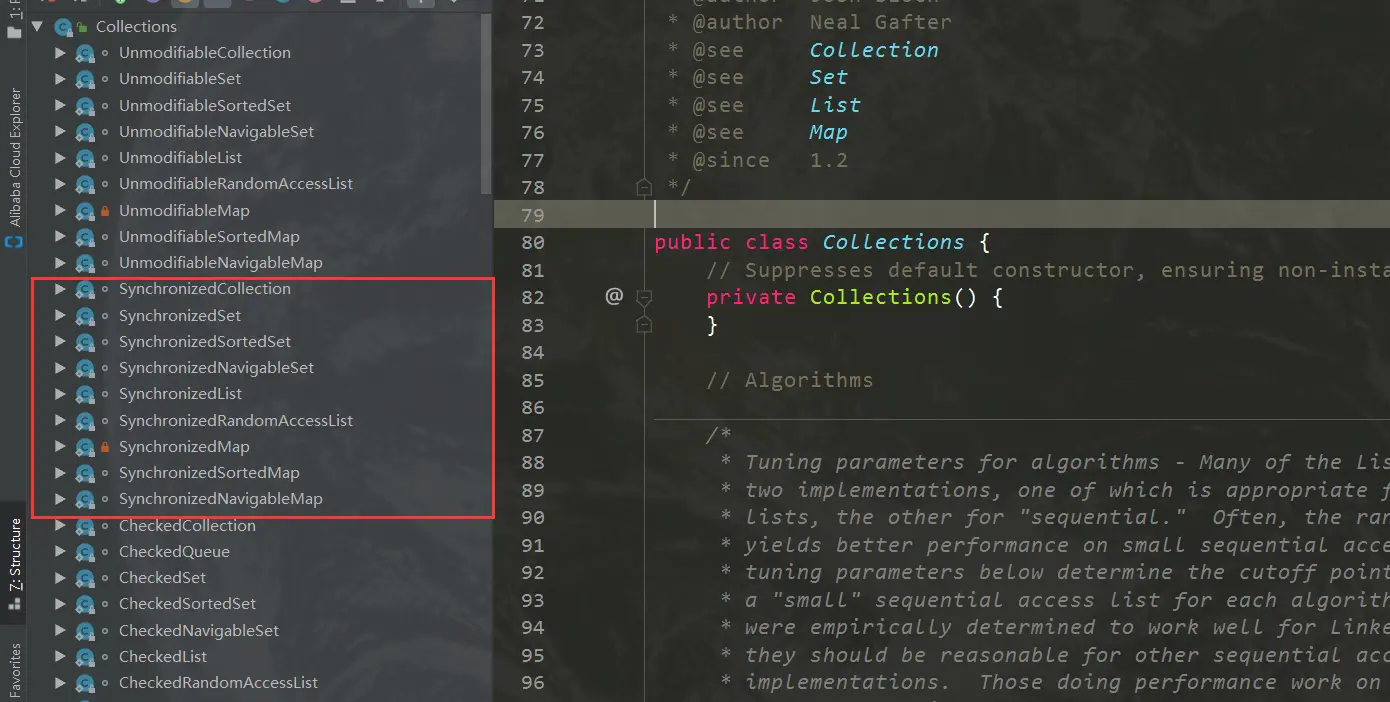Click the red lock icon beside SynchronizedMap
Viewport: 1390px width, 702px height.
pyautogui.click(x=105, y=447)
